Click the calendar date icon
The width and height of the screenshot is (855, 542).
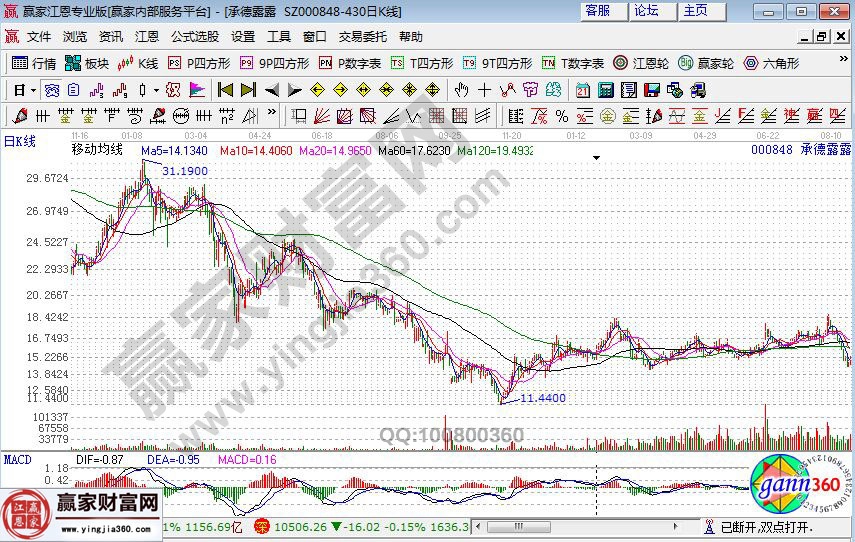[583, 89]
